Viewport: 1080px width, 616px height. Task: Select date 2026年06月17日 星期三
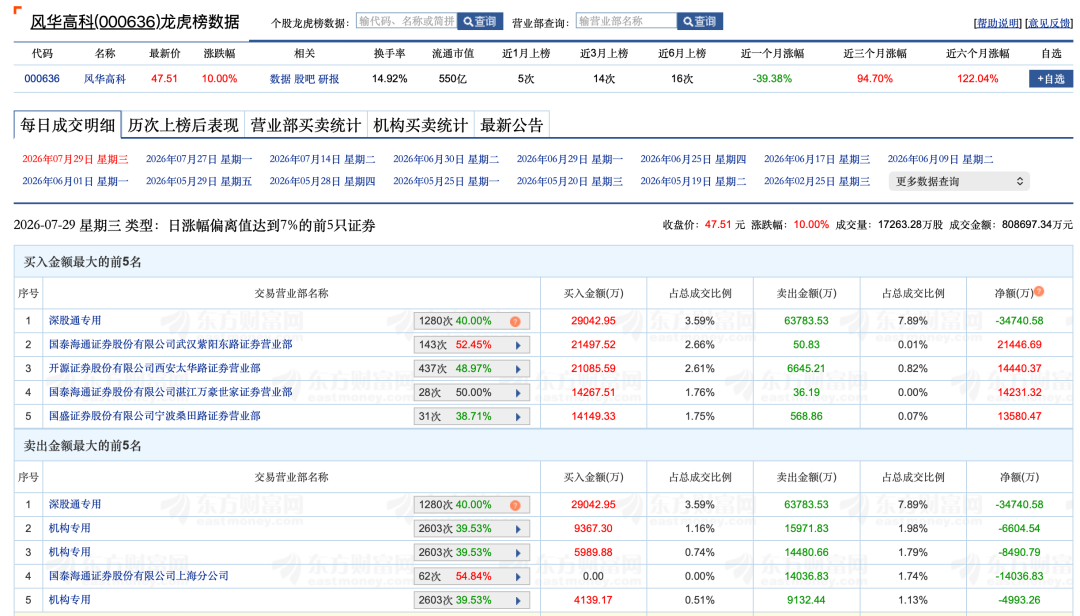(817, 159)
